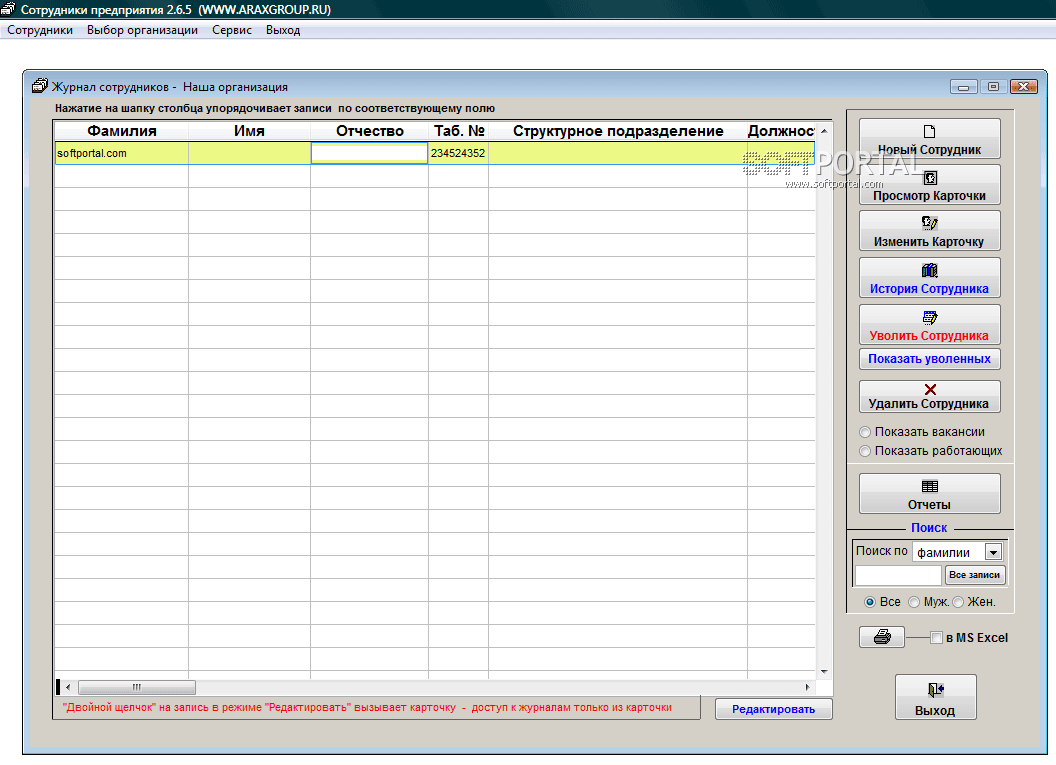Click the horizontal scrollbar right arrow
1056x765 pixels.
click(x=807, y=688)
